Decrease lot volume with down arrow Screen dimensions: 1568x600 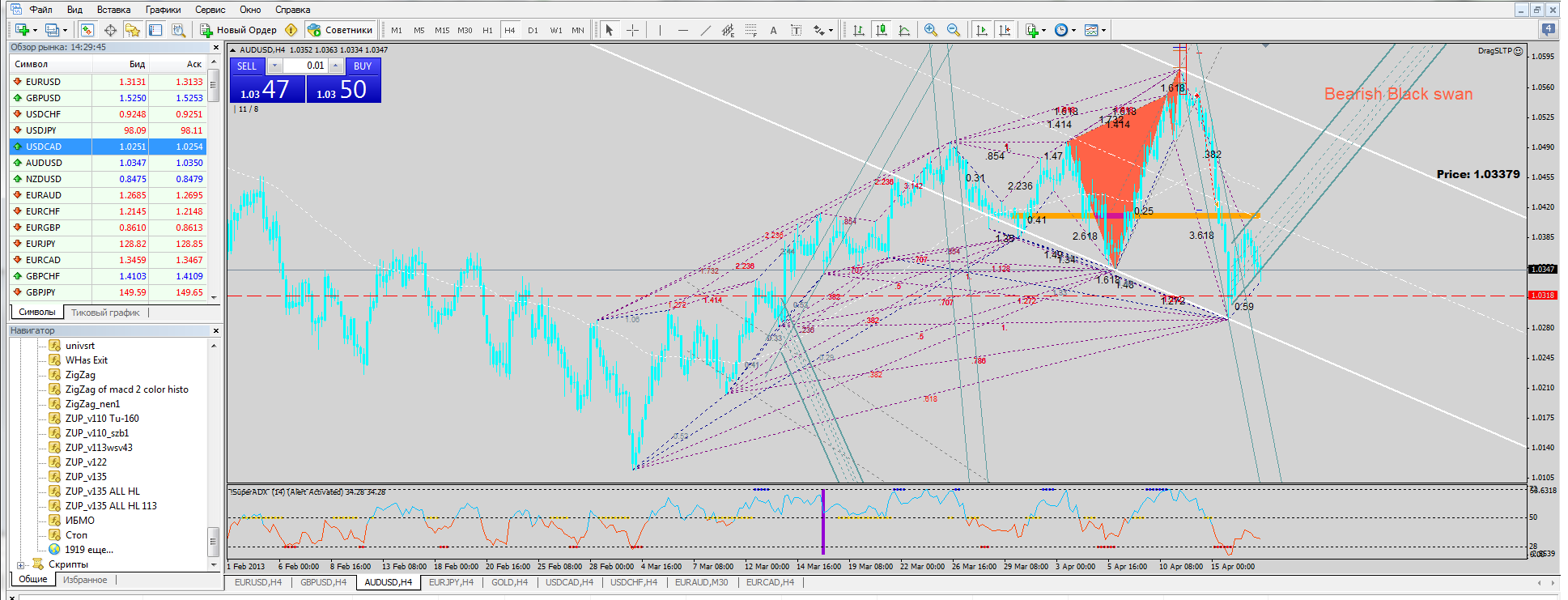tap(274, 66)
